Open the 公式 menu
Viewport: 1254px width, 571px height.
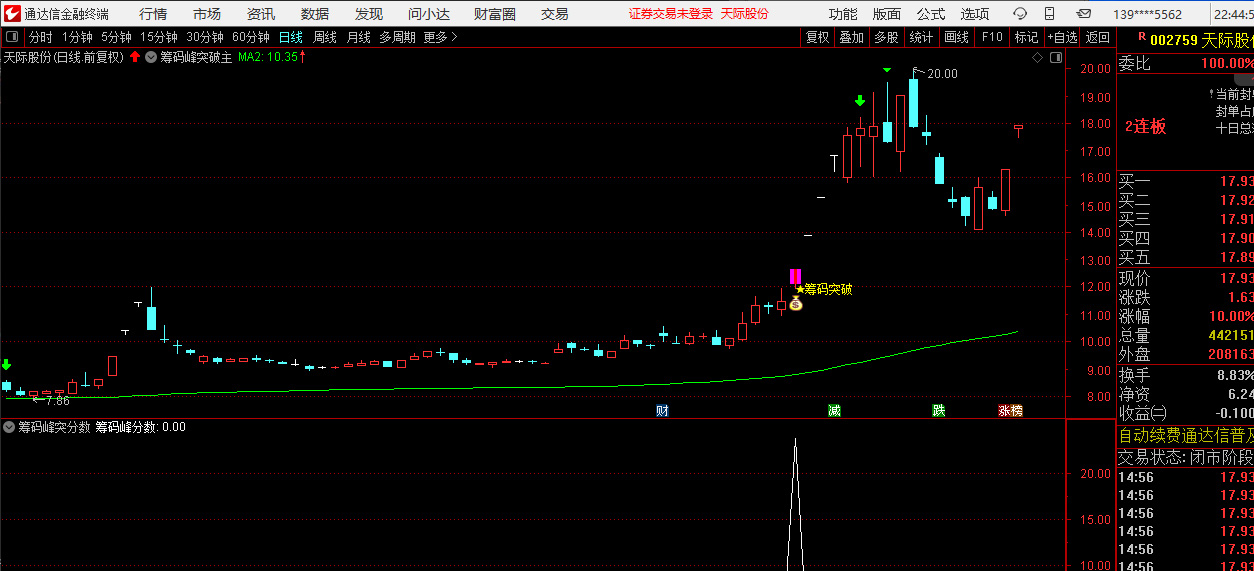click(x=931, y=14)
